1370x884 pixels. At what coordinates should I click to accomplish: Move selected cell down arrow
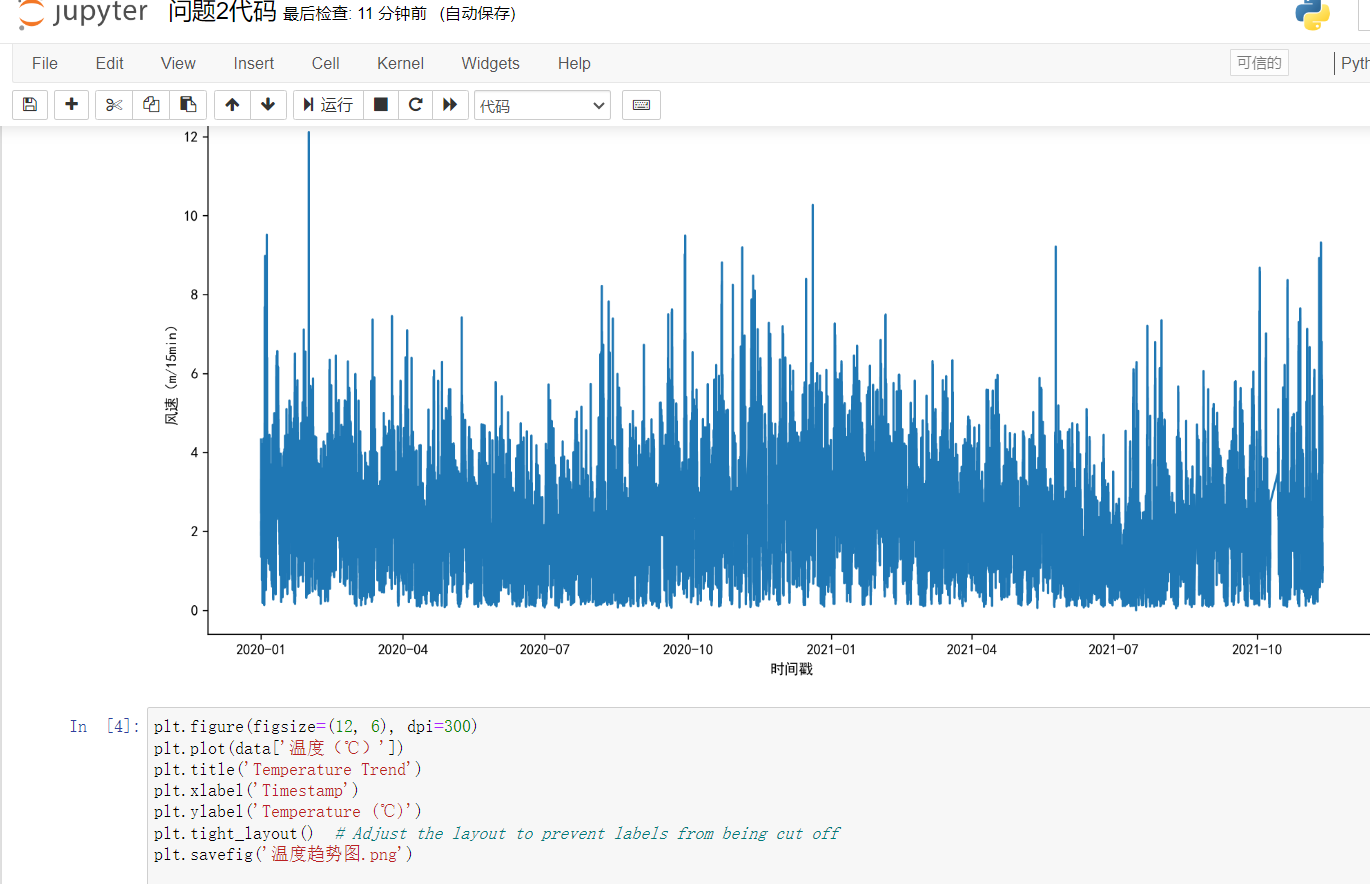point(268,105)
